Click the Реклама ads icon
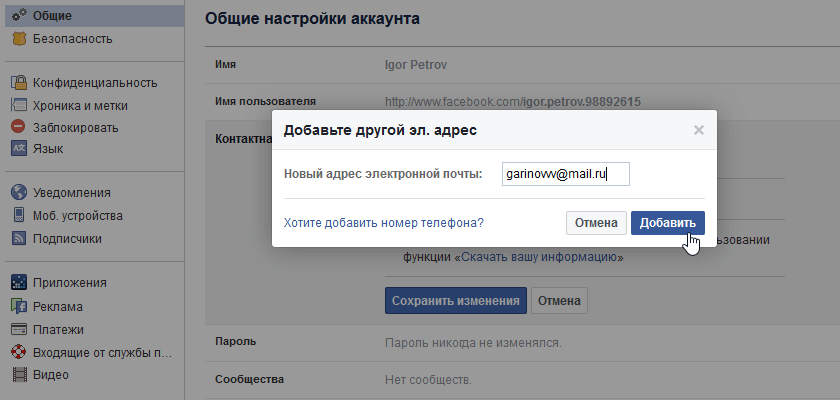 pyautogui.click(x=19, y=306)
